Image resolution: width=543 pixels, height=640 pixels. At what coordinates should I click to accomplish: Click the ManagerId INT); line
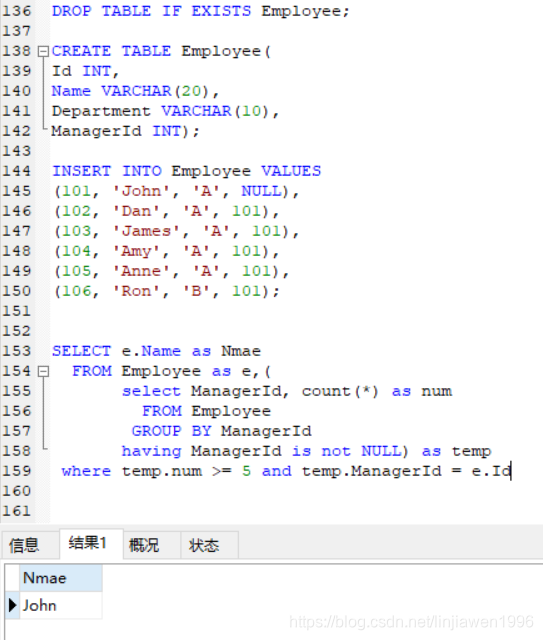pyautogui.click(x=125, y=131)
